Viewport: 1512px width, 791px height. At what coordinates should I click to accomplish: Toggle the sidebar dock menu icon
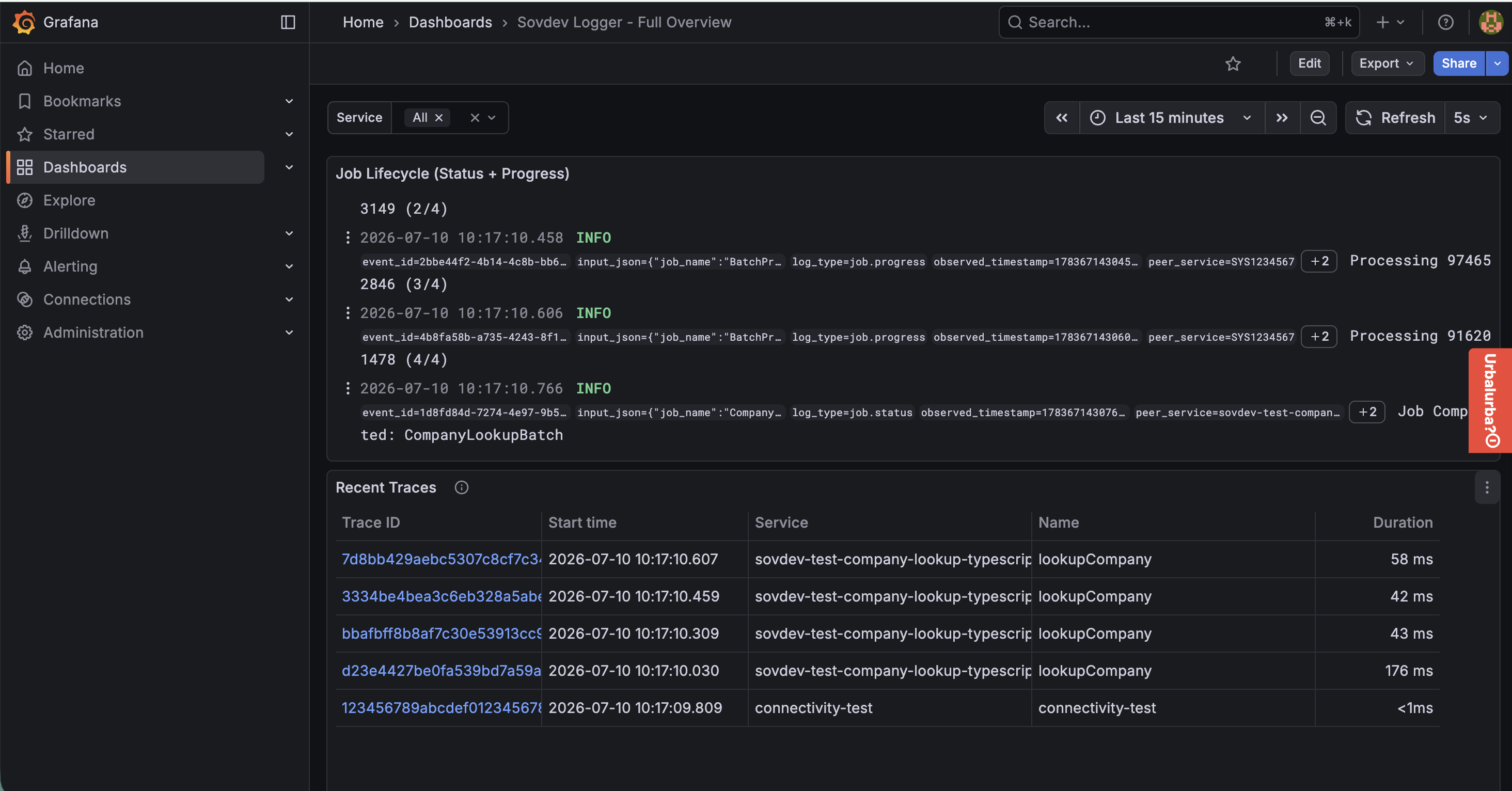[x=288, y=22]
